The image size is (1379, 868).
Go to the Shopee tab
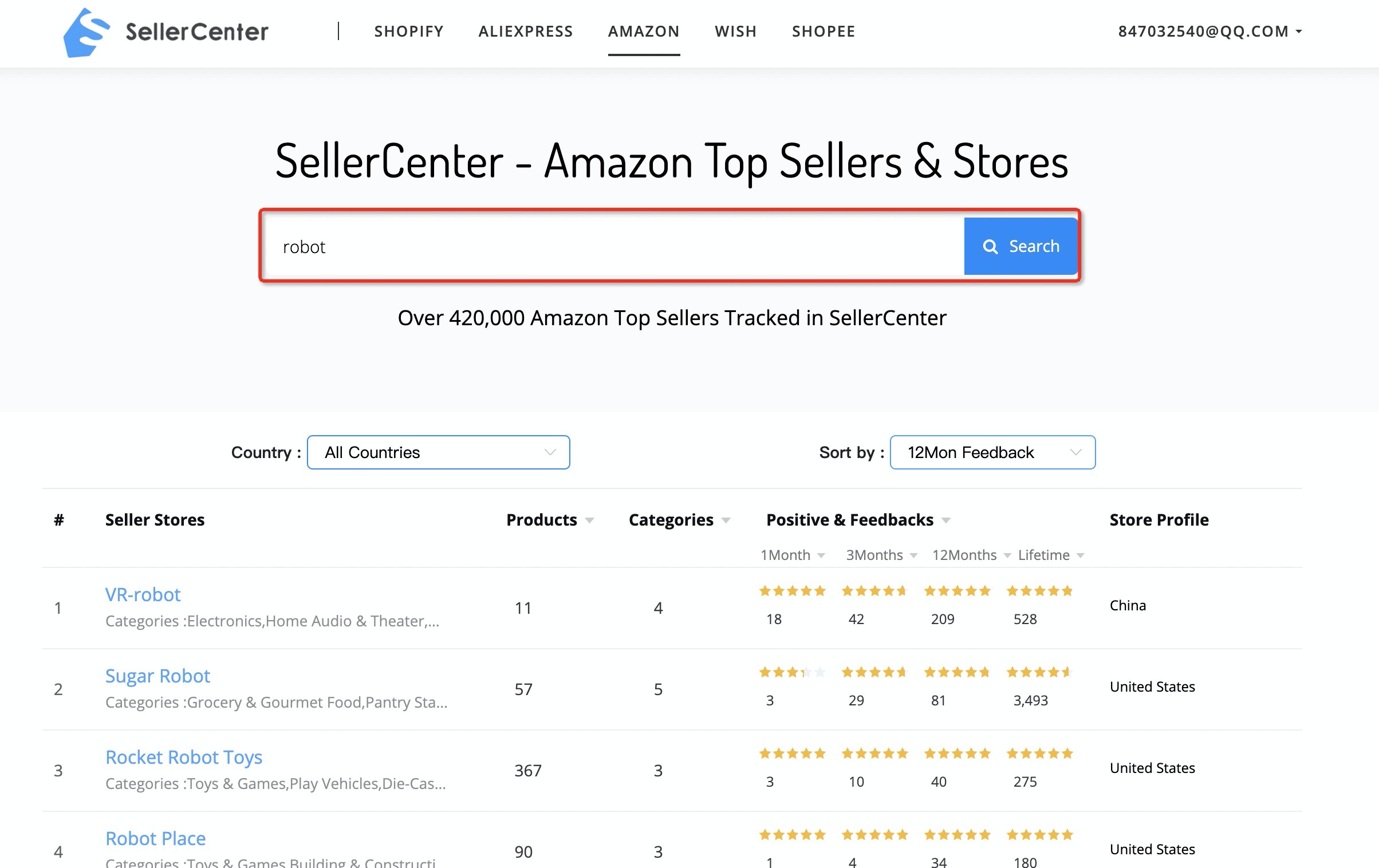coord(824,31)
